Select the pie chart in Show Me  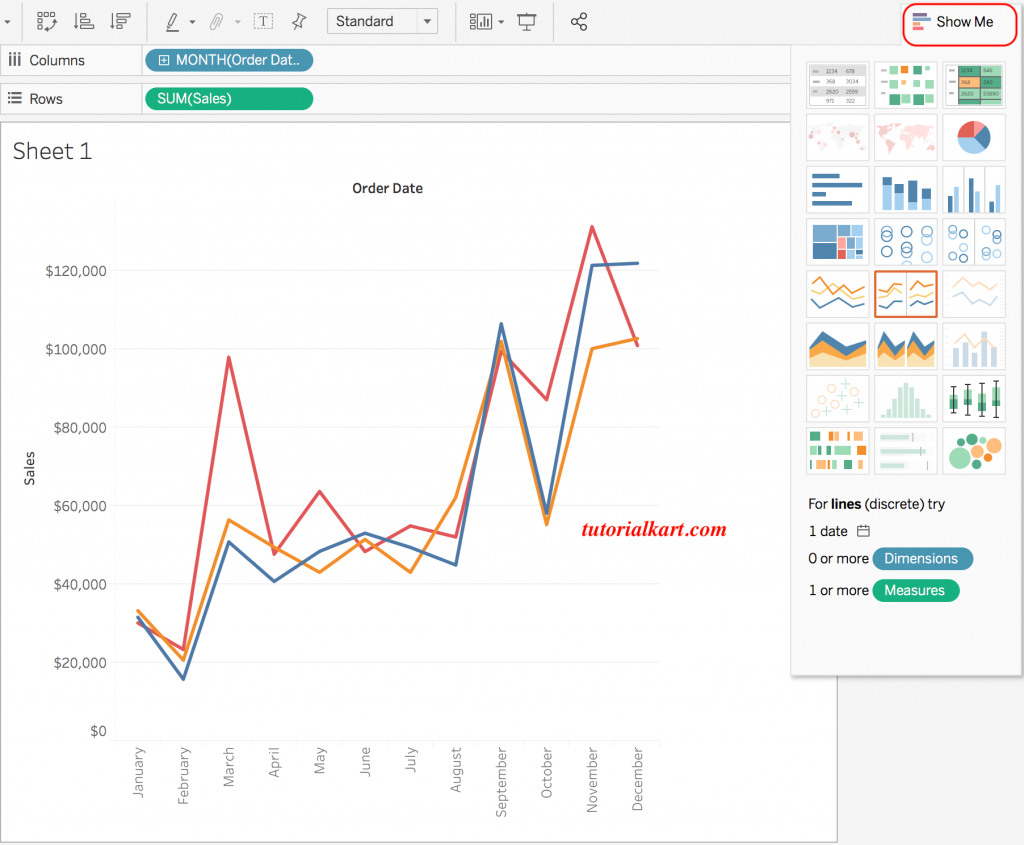pos(973,137)
